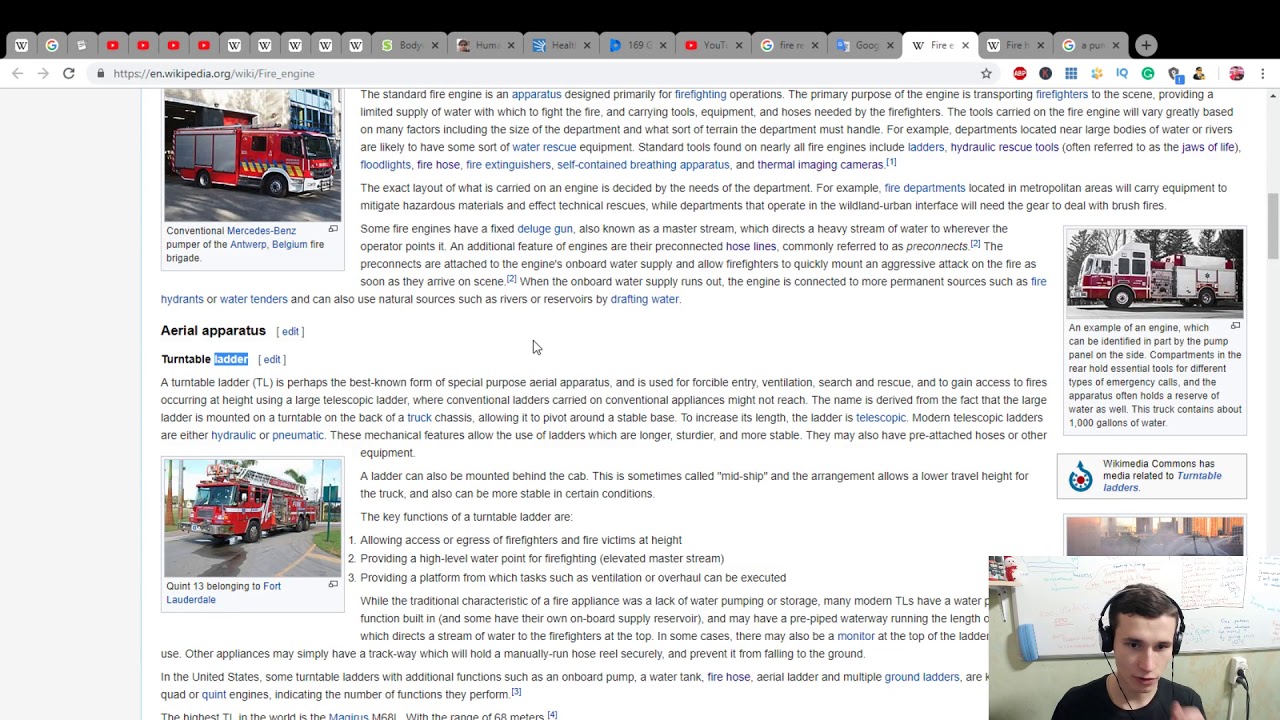Open the shield extension with notification badge
The width and height of the screenshot is (1280, 720).
(x=1174, y=74)
